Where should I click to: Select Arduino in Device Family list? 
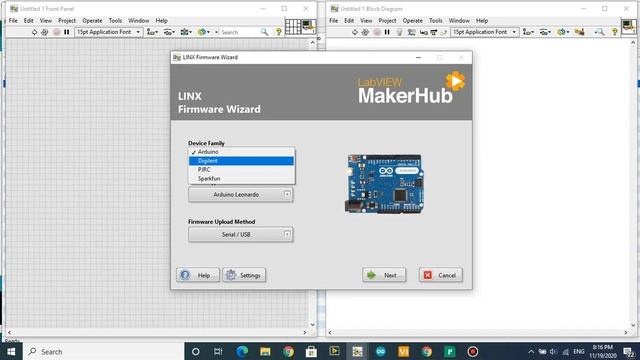(x=241, y=152)
